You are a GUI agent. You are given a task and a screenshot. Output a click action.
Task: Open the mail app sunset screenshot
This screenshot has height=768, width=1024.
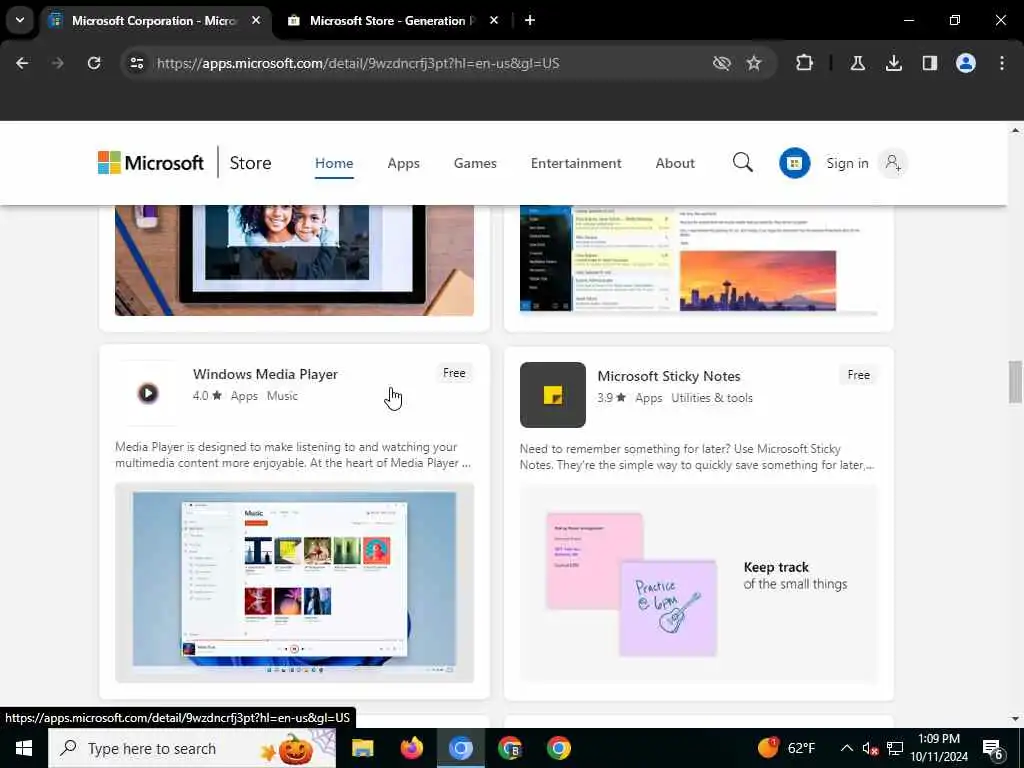coord(699,260)
